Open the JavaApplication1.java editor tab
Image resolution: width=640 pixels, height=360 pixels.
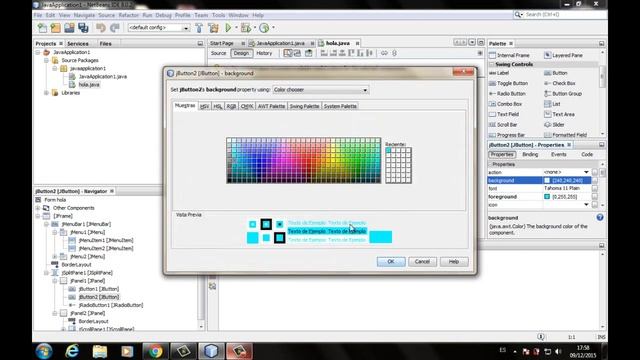pyautogui.click(x=280, y=43)
